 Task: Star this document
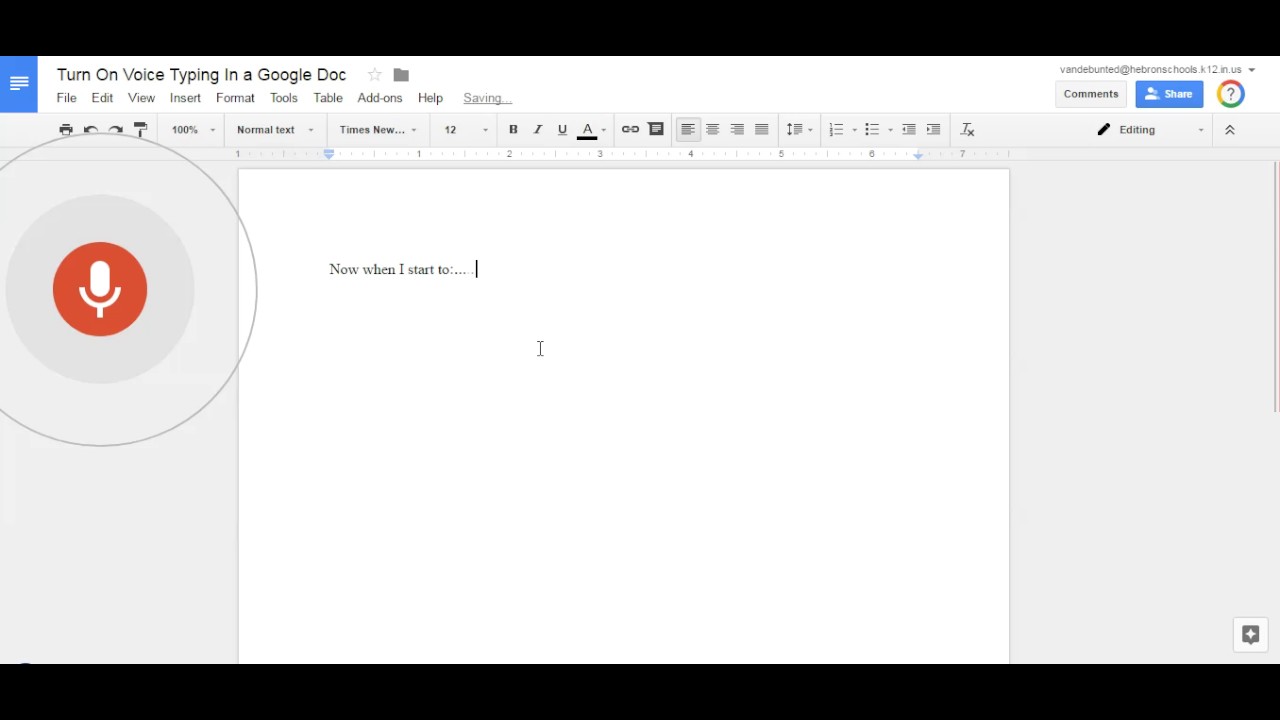tap(374, 75)
